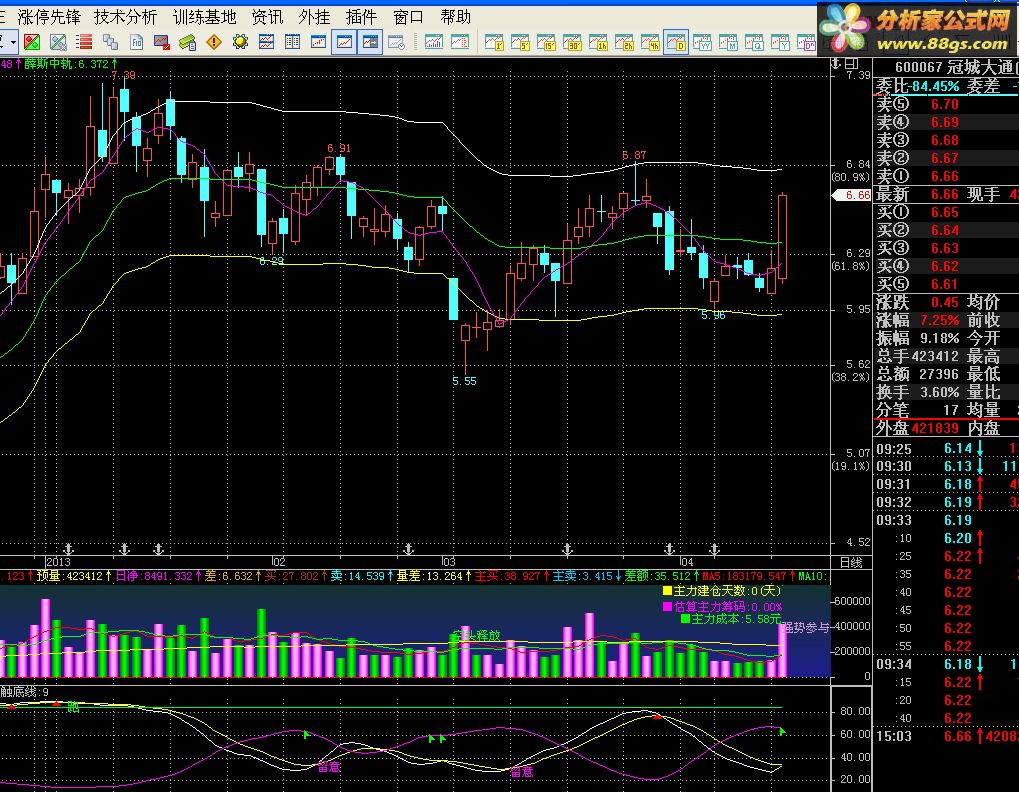Viewport: 1019px width, 792px height.
Task: Click the orange warning diamond icon
Action: click(x=214, y=43)
